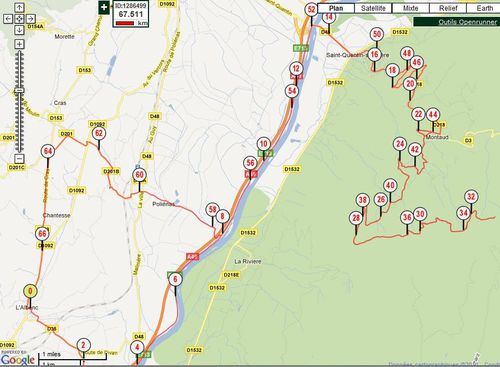Select kilometer marker 36
500x367 pixels.
pyautogui.click(x=407, y=218)
